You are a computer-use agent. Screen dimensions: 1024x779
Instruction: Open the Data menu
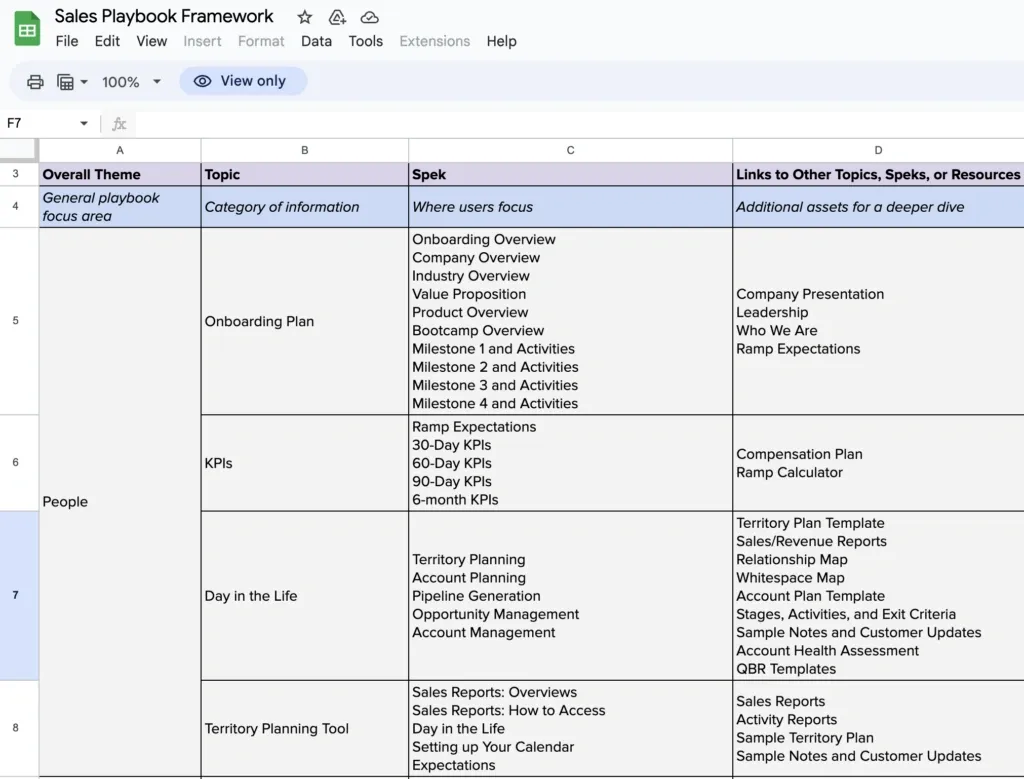tap(316, 41)
